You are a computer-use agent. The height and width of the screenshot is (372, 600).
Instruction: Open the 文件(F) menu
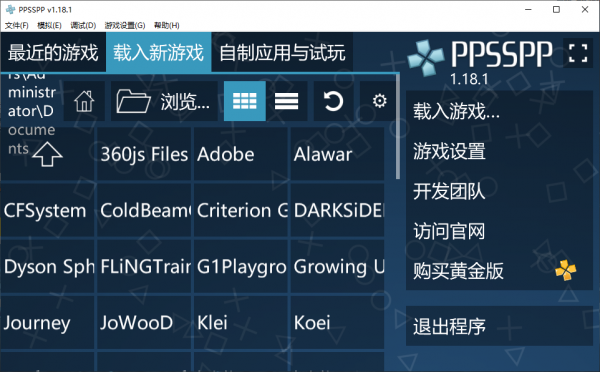[x=16, y=25]
